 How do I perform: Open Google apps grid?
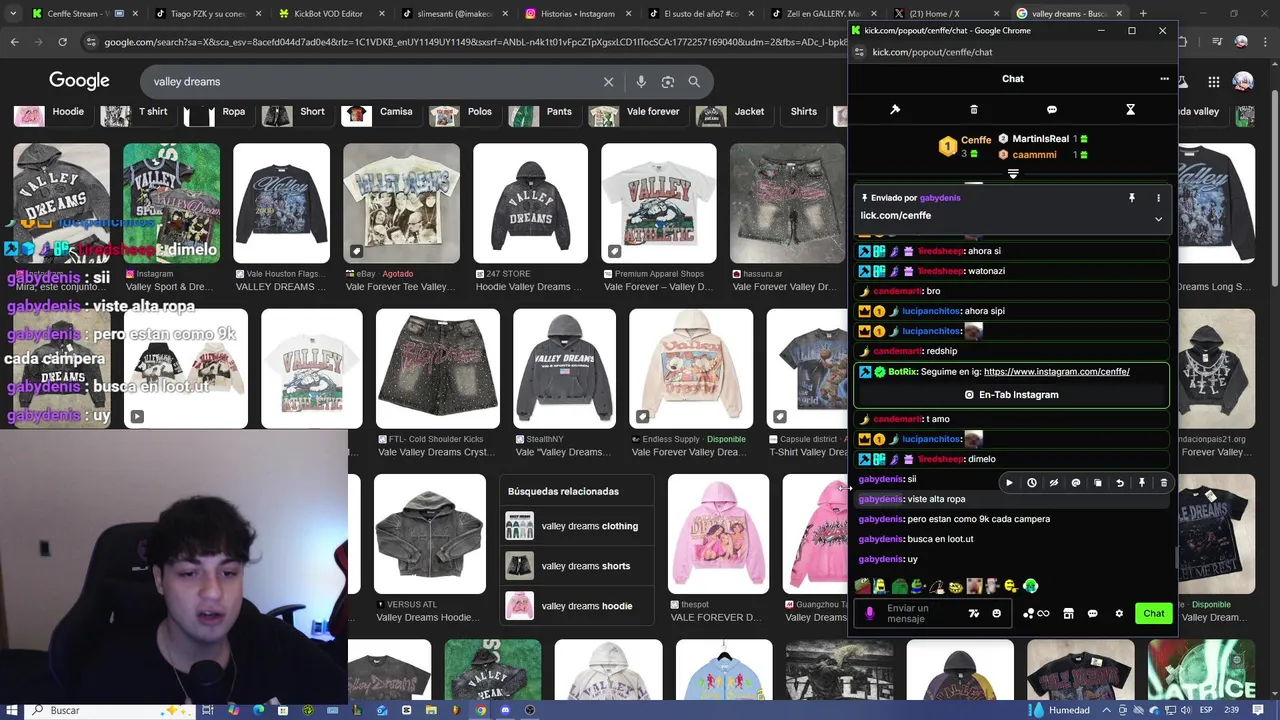[1213, 82]
